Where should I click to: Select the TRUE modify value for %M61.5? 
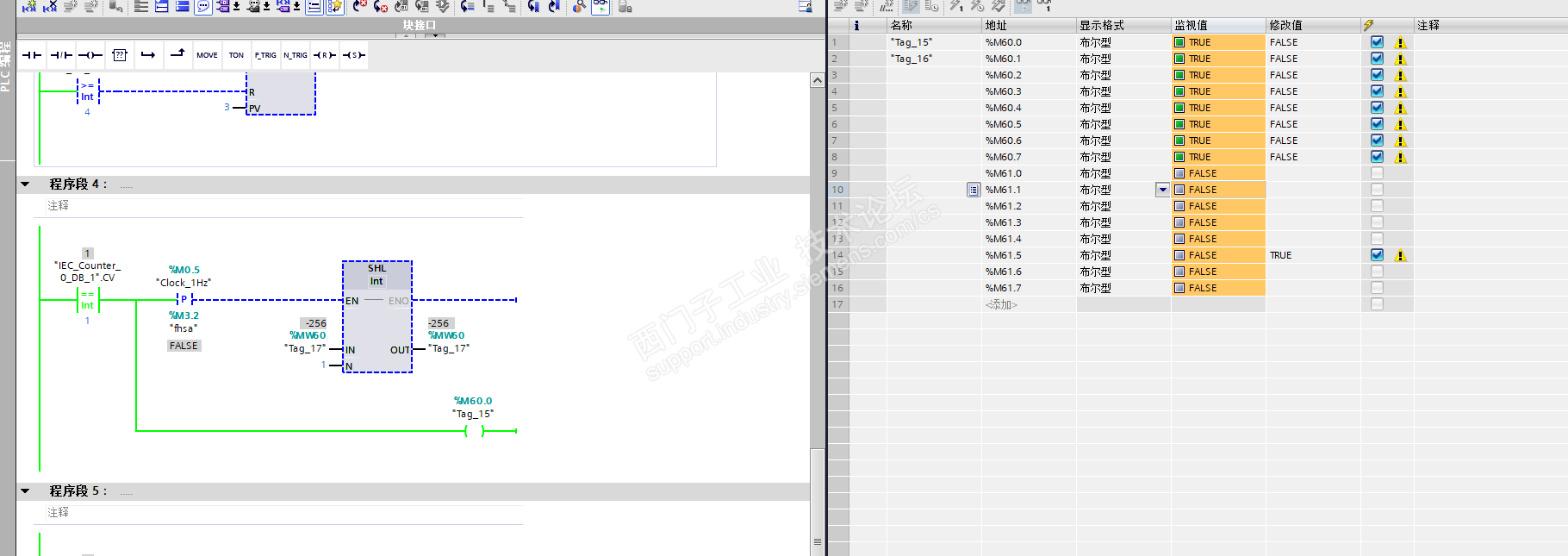point(1313,255)
